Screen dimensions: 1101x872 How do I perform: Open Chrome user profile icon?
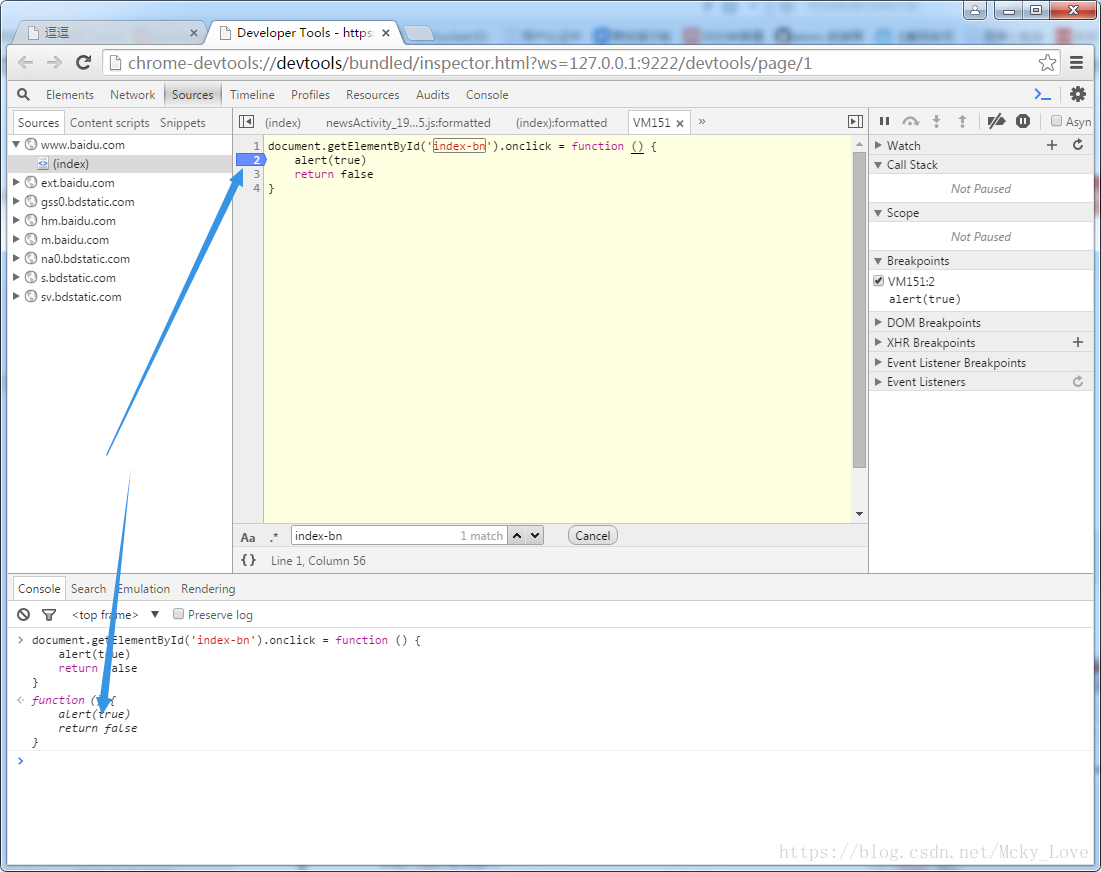pos(975,11)
